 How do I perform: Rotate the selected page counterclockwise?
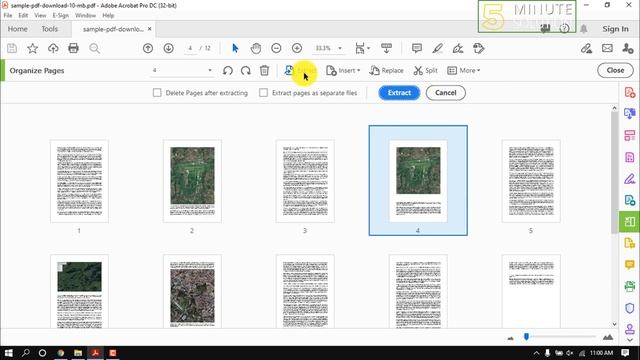228,71
